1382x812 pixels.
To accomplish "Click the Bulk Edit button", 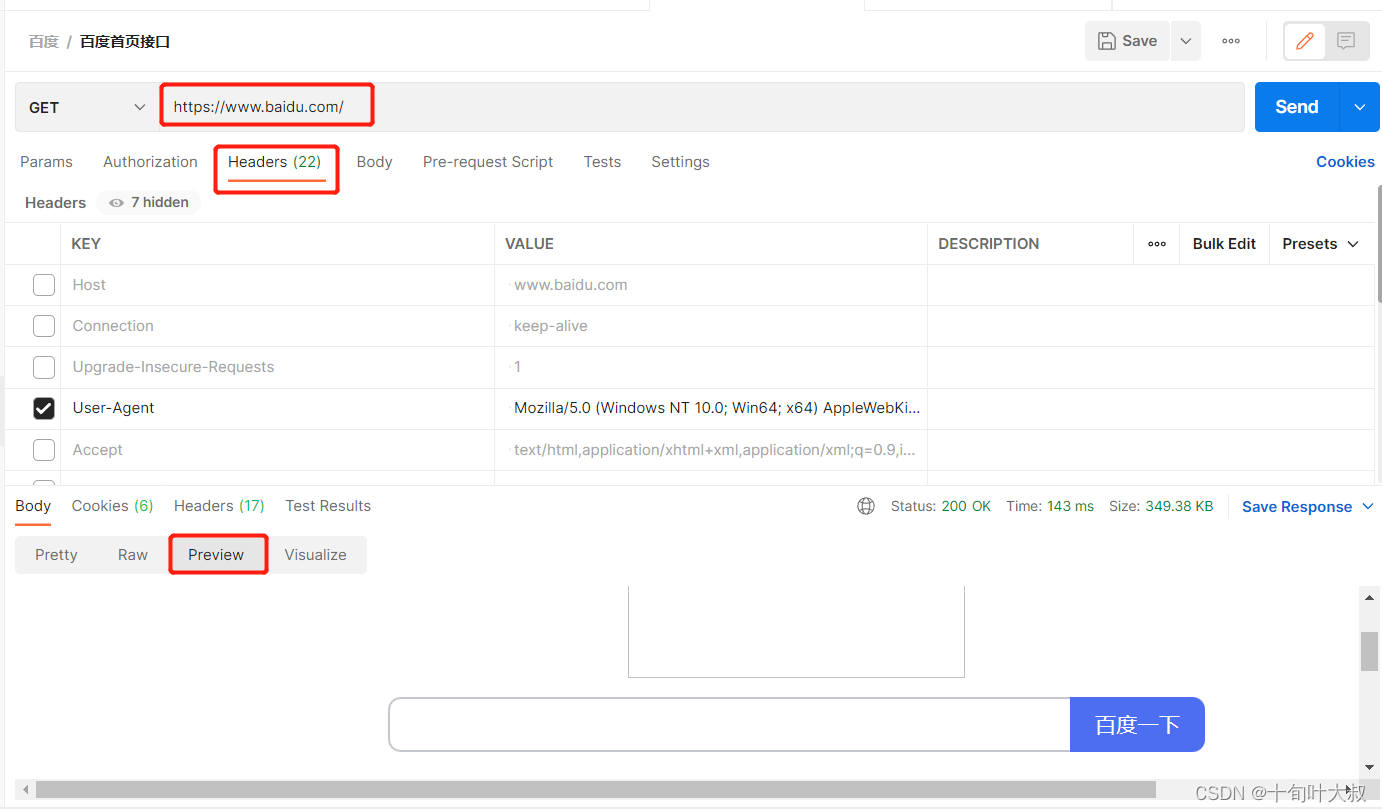I will 1224,244.
